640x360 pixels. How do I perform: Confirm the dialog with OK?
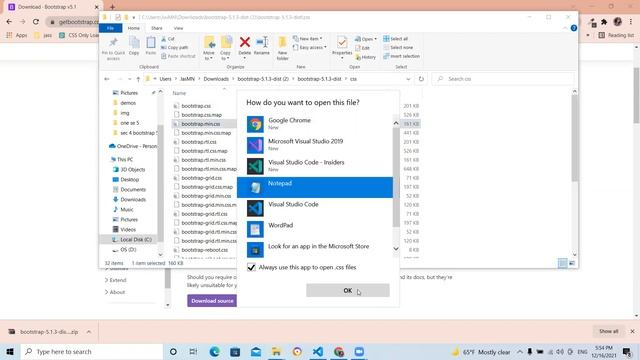348,290
